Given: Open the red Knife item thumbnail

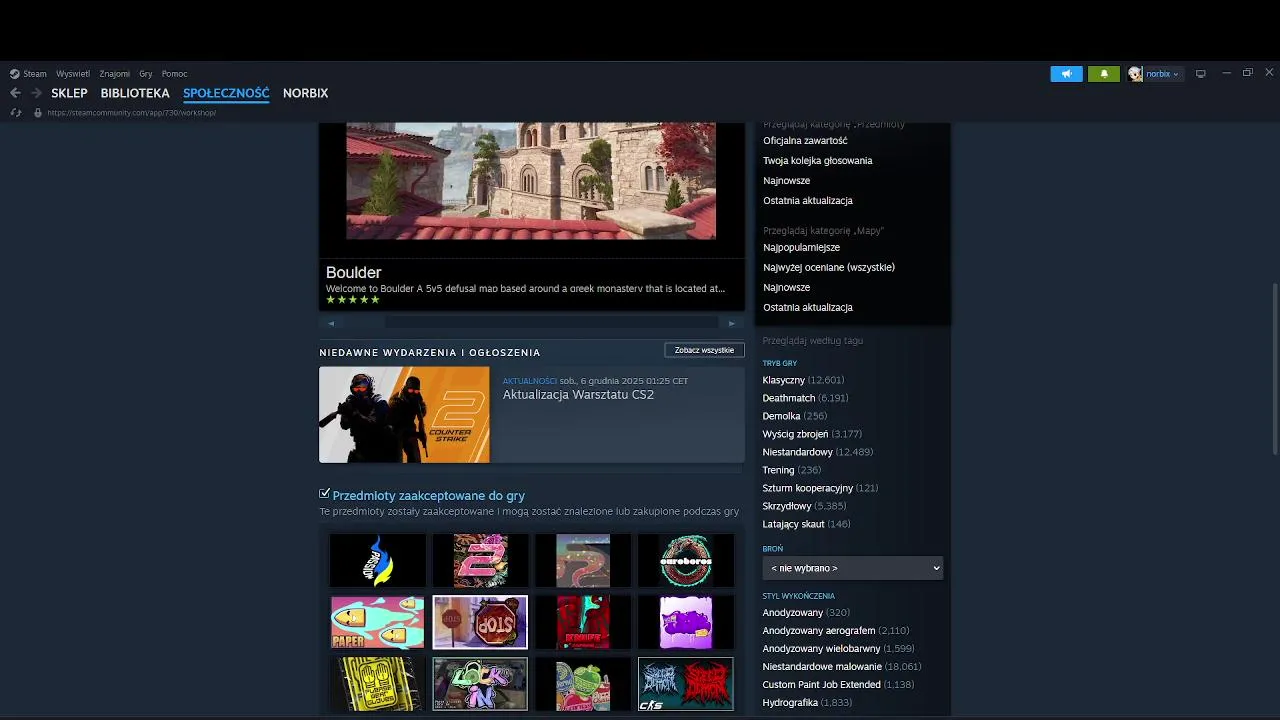Looking at the screenshot, I should click(583, 622).
